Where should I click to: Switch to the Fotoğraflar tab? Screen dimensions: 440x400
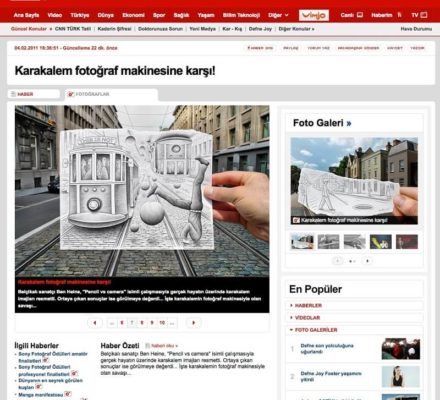(111, 95)
